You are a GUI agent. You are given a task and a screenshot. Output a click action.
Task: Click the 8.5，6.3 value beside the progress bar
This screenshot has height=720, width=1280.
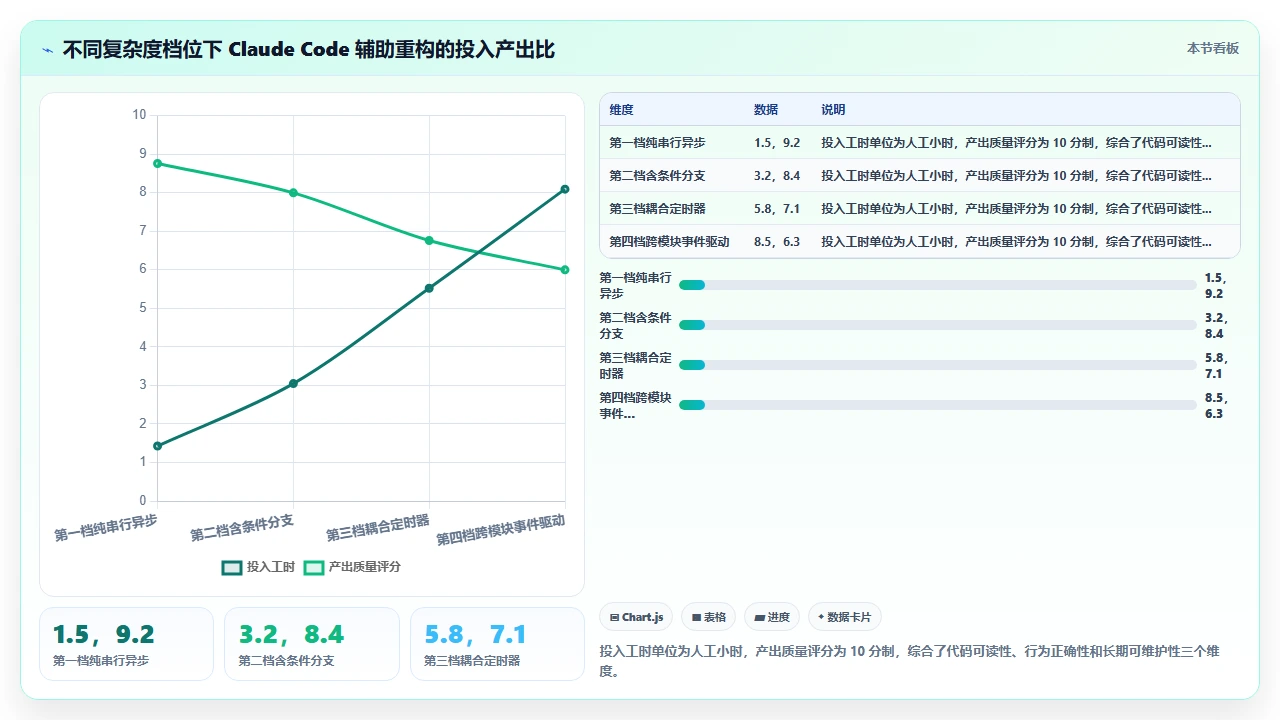[1216, 406]
